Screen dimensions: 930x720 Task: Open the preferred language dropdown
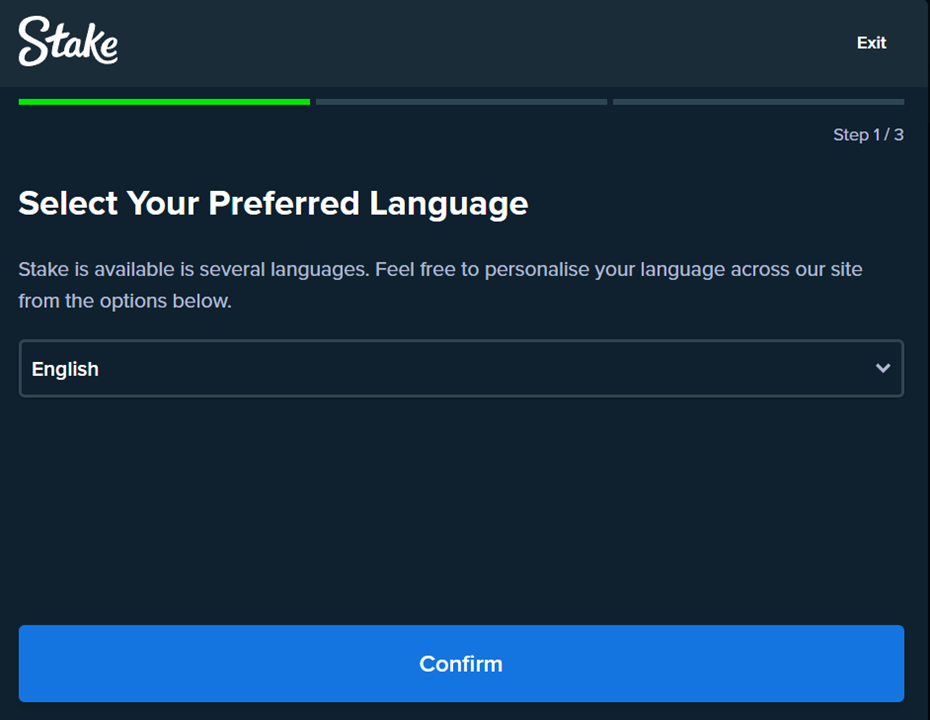click(x=461, y=368)
